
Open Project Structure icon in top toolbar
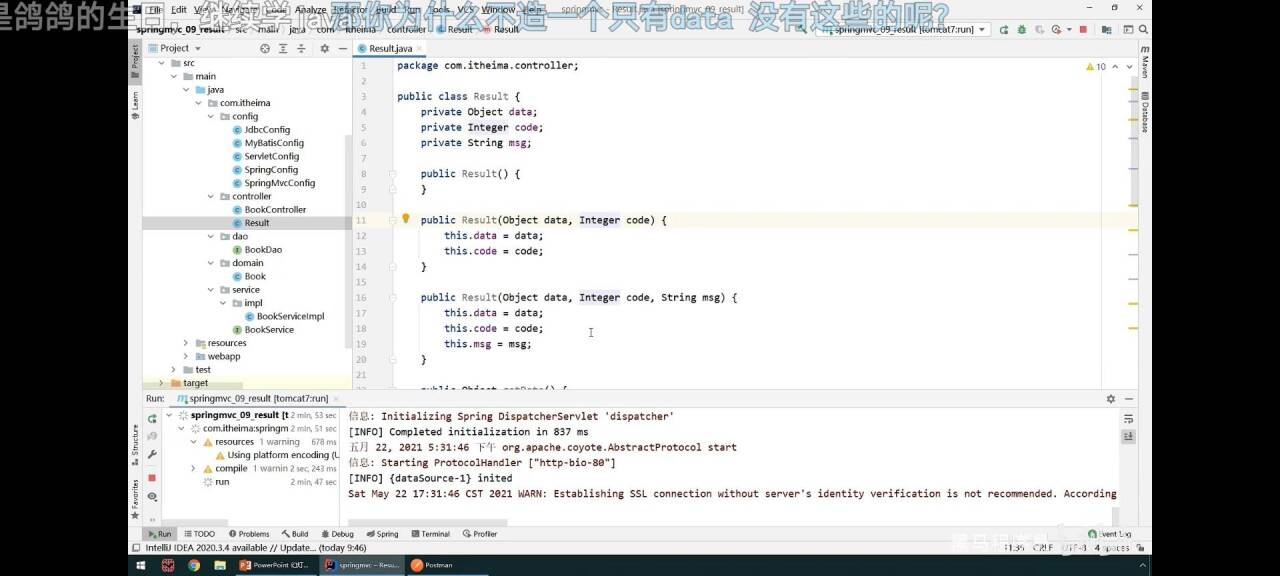pyautogui.click(x=1105, y=30)
